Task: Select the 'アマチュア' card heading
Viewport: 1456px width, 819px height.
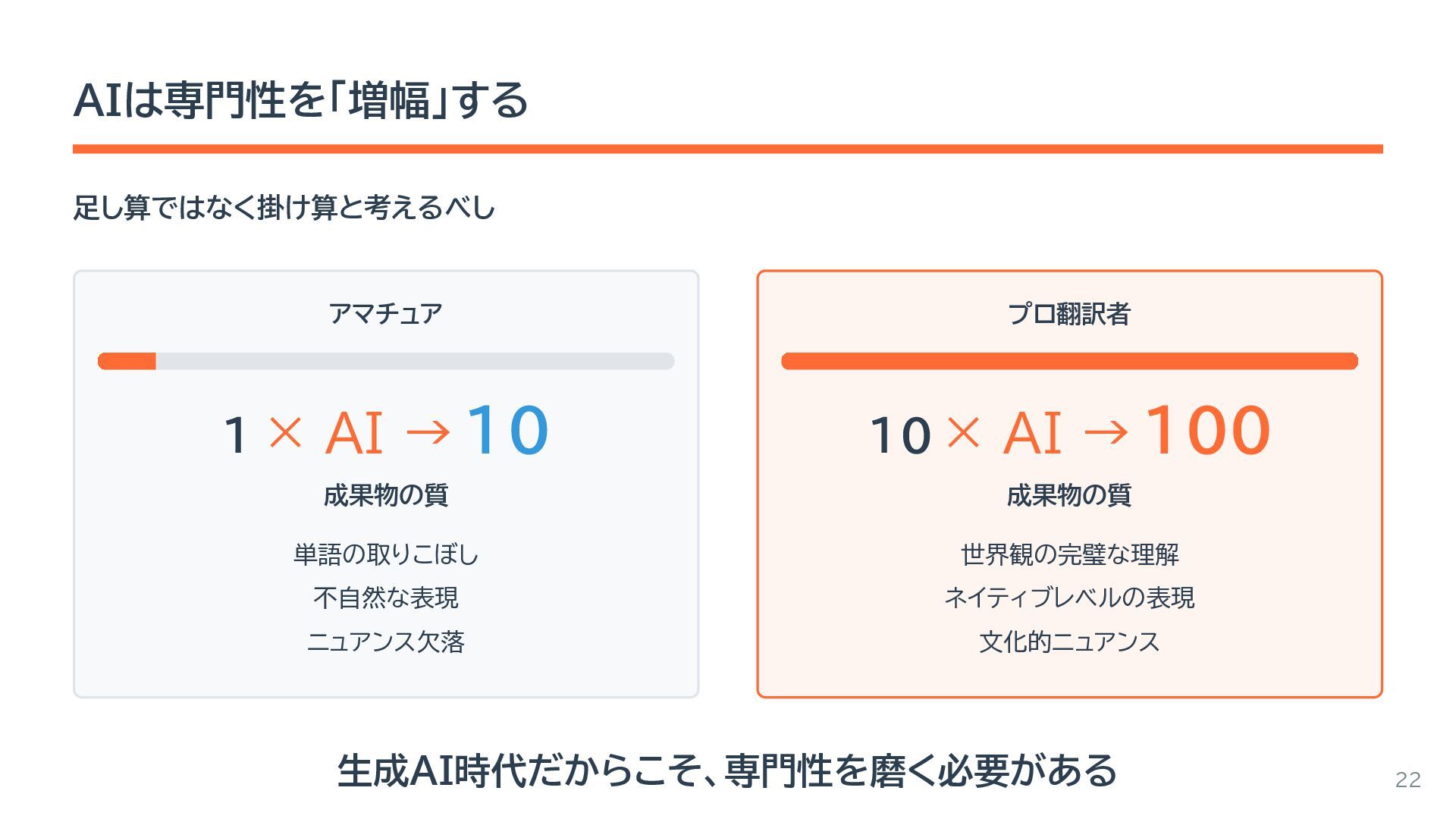Action: click(x=385, y=313)
